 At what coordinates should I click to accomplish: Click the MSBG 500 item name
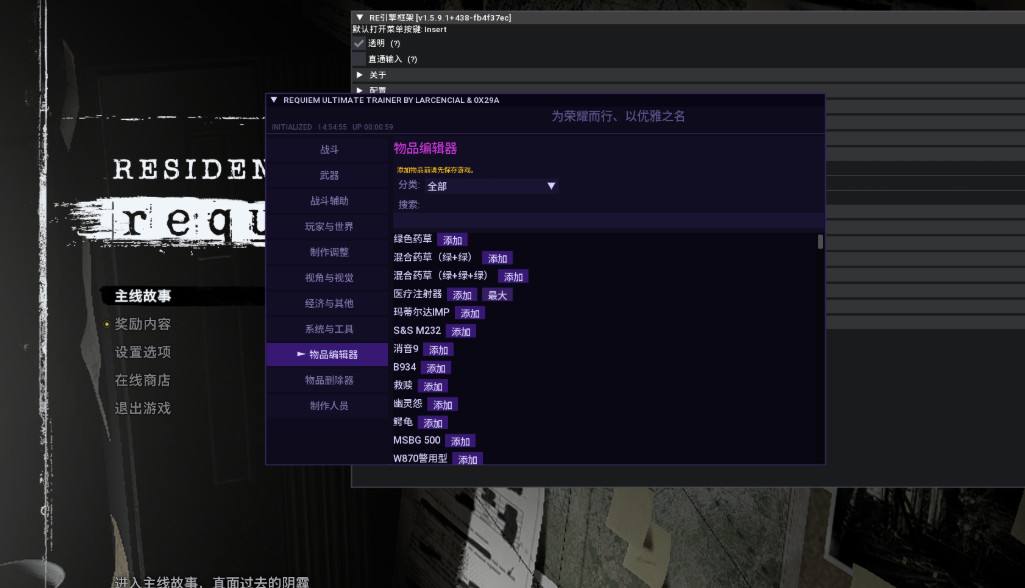click(x=416, y=441)
